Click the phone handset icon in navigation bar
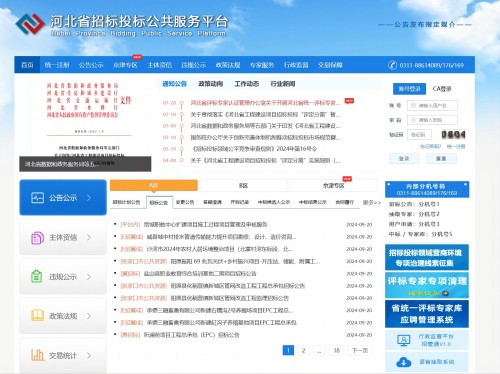 pyautogui.click(x=393, y=65)
